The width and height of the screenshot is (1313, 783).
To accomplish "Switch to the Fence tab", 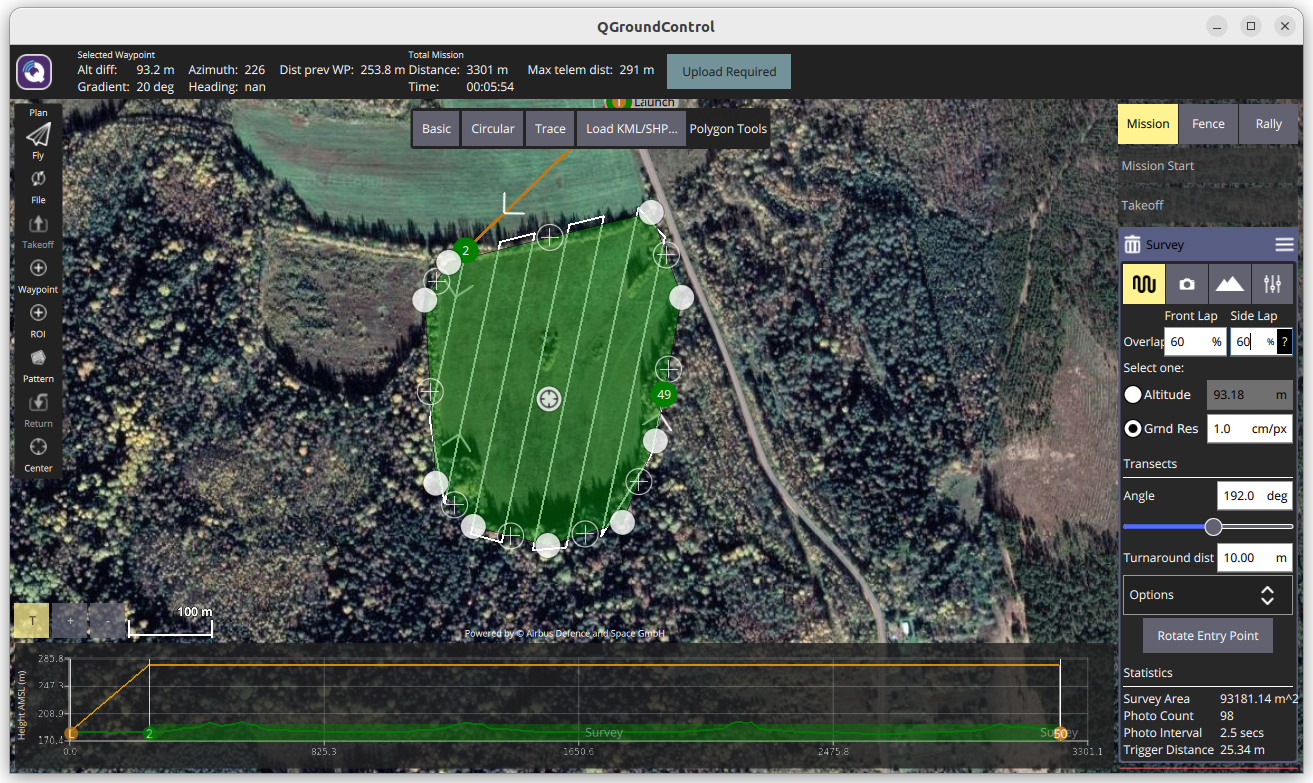I will (1208, 124).
